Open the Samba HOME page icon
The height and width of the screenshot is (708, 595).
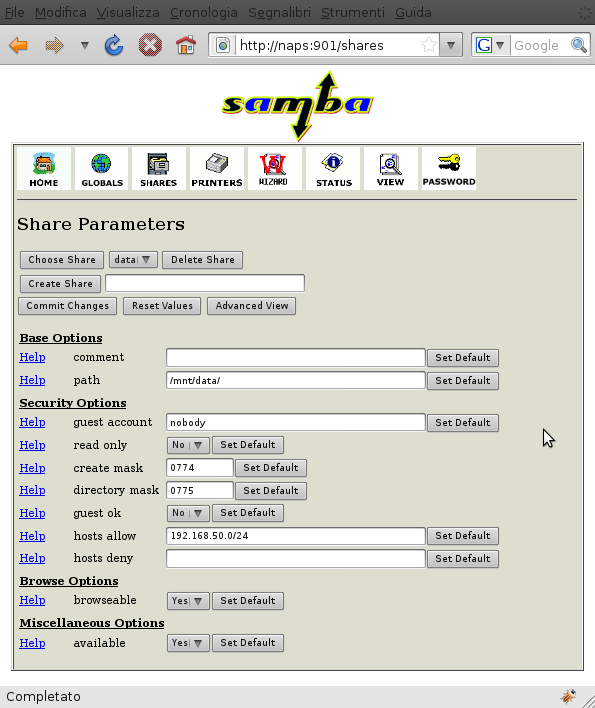(44, 168)
